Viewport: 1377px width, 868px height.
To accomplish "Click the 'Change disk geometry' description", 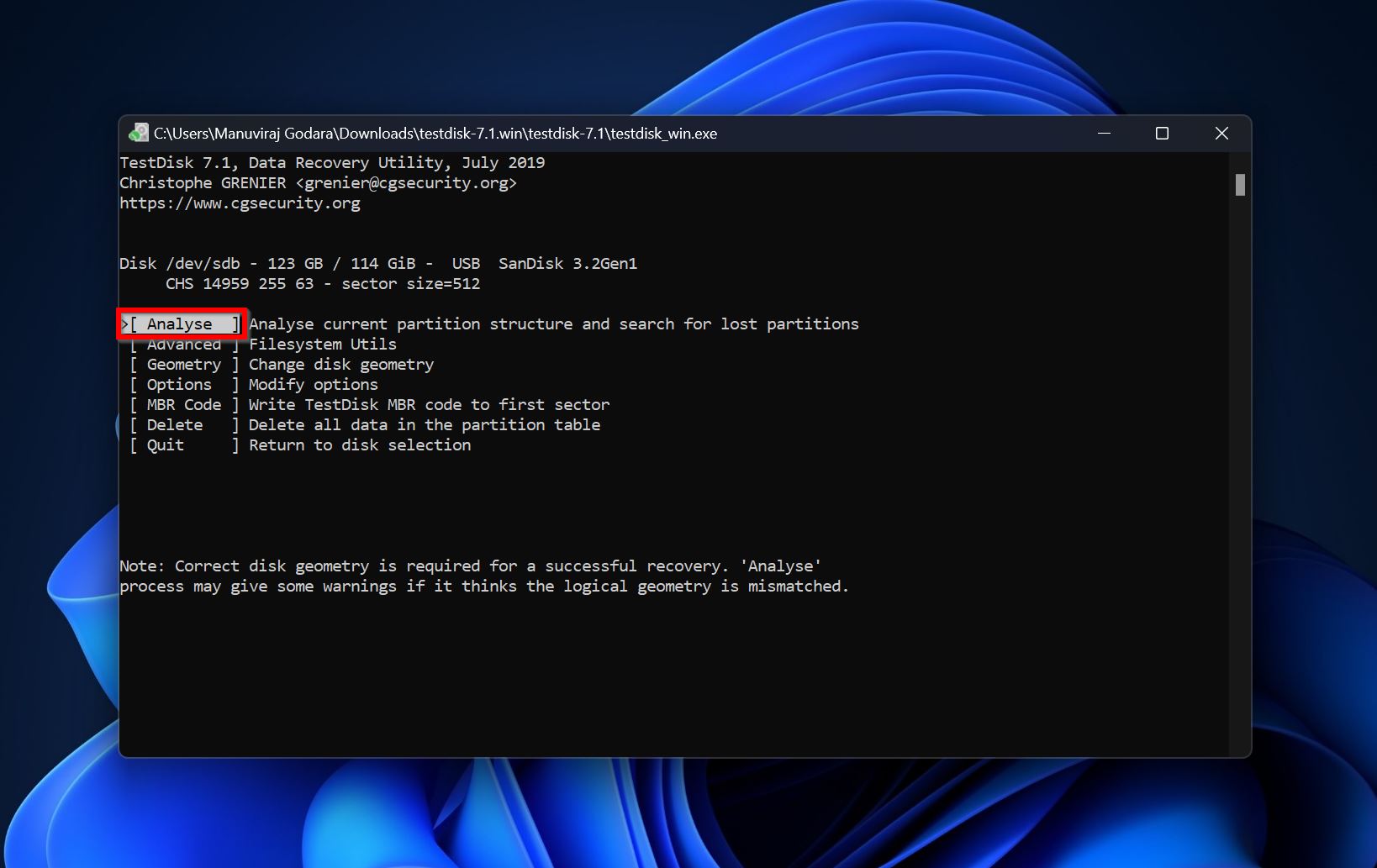I will click(341, 365).
